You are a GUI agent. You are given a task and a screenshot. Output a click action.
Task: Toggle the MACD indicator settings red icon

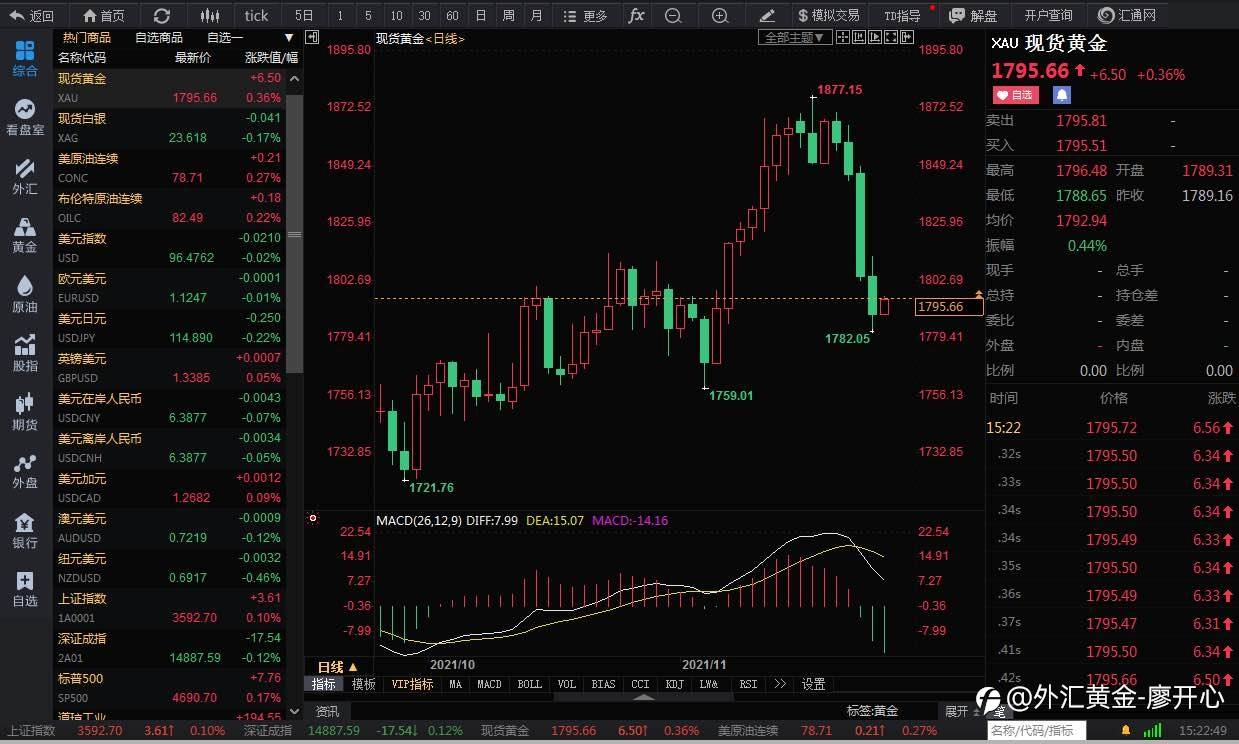click(313, 519)
